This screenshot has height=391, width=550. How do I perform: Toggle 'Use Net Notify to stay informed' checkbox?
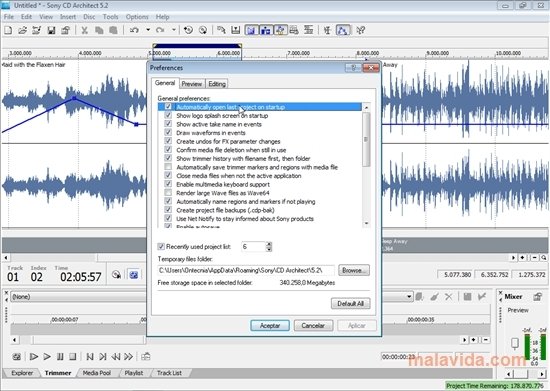click(168, 218)
